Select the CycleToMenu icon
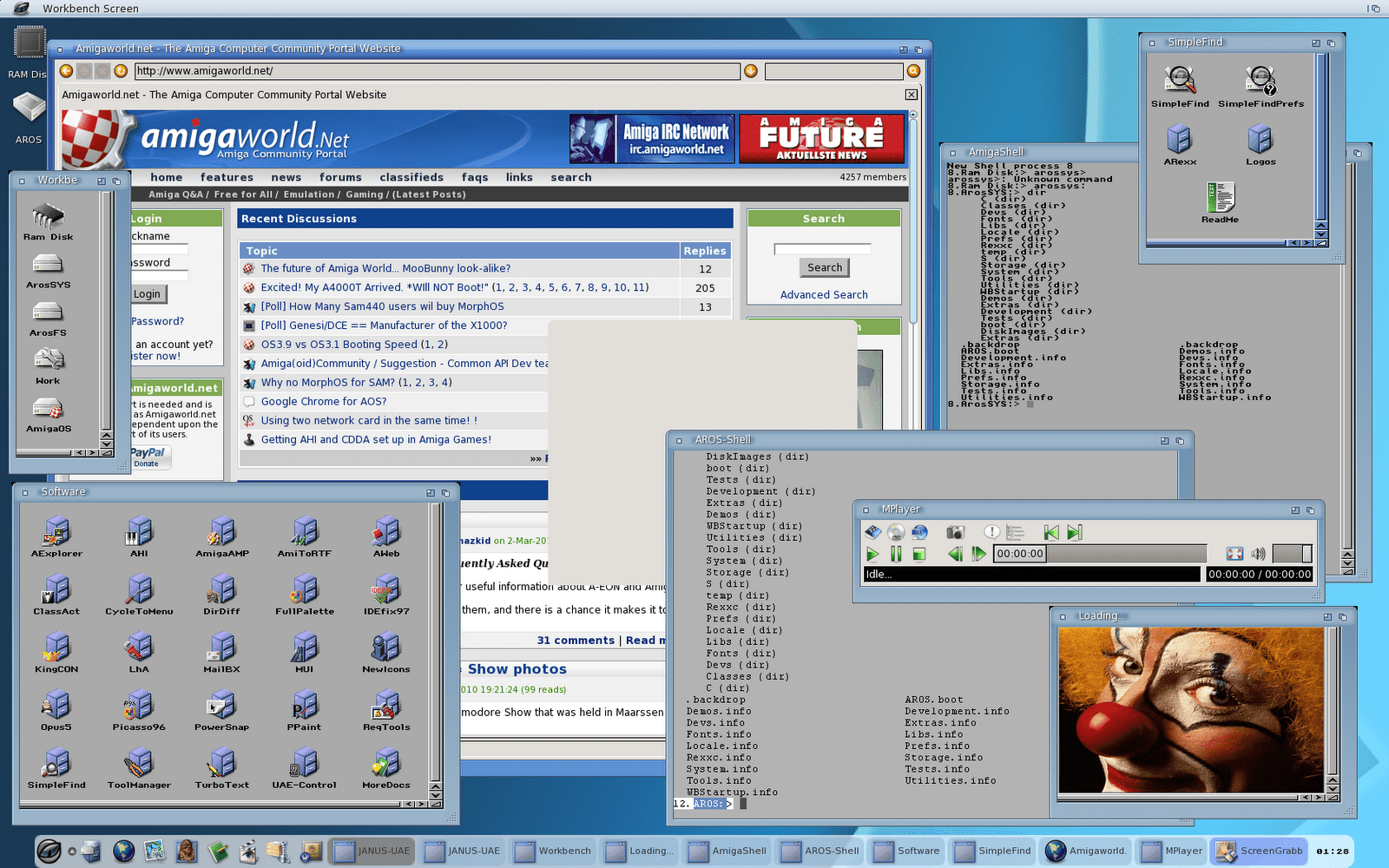The image size is (1389, 868). (x=139, y=594)
